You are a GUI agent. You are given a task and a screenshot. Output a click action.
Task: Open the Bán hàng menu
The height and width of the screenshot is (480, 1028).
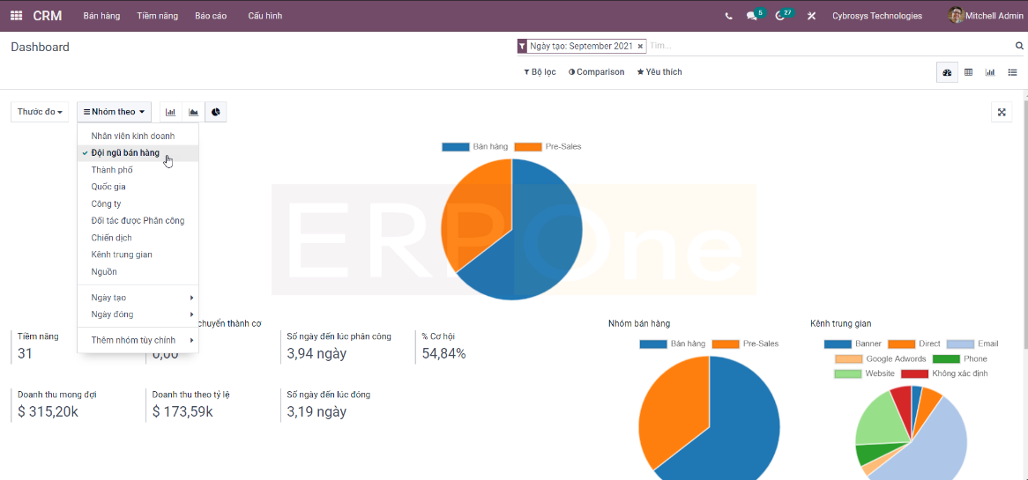pyautogui.click(x=102, y=16)
